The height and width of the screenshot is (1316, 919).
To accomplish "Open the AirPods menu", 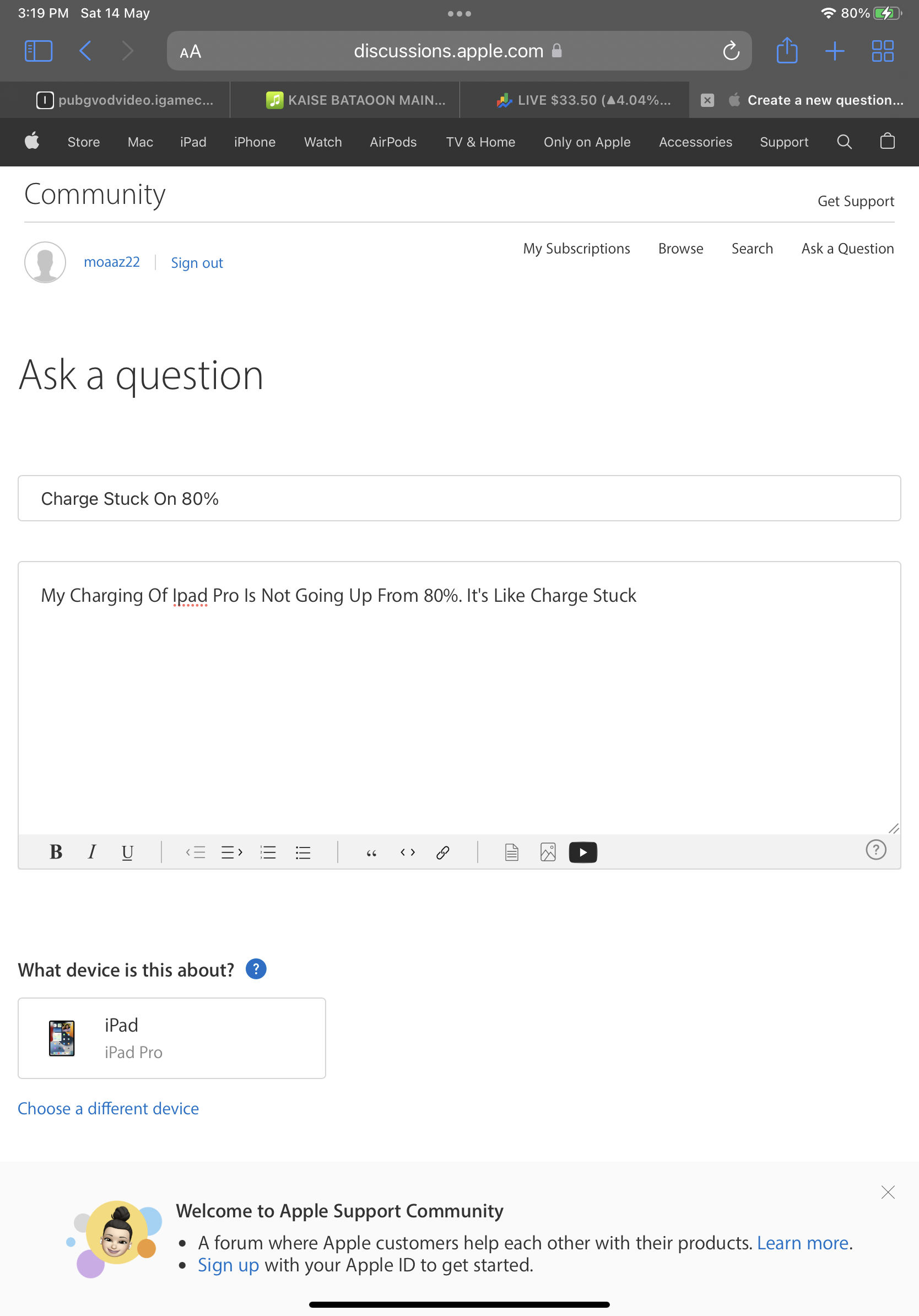I will pos(393,142).
